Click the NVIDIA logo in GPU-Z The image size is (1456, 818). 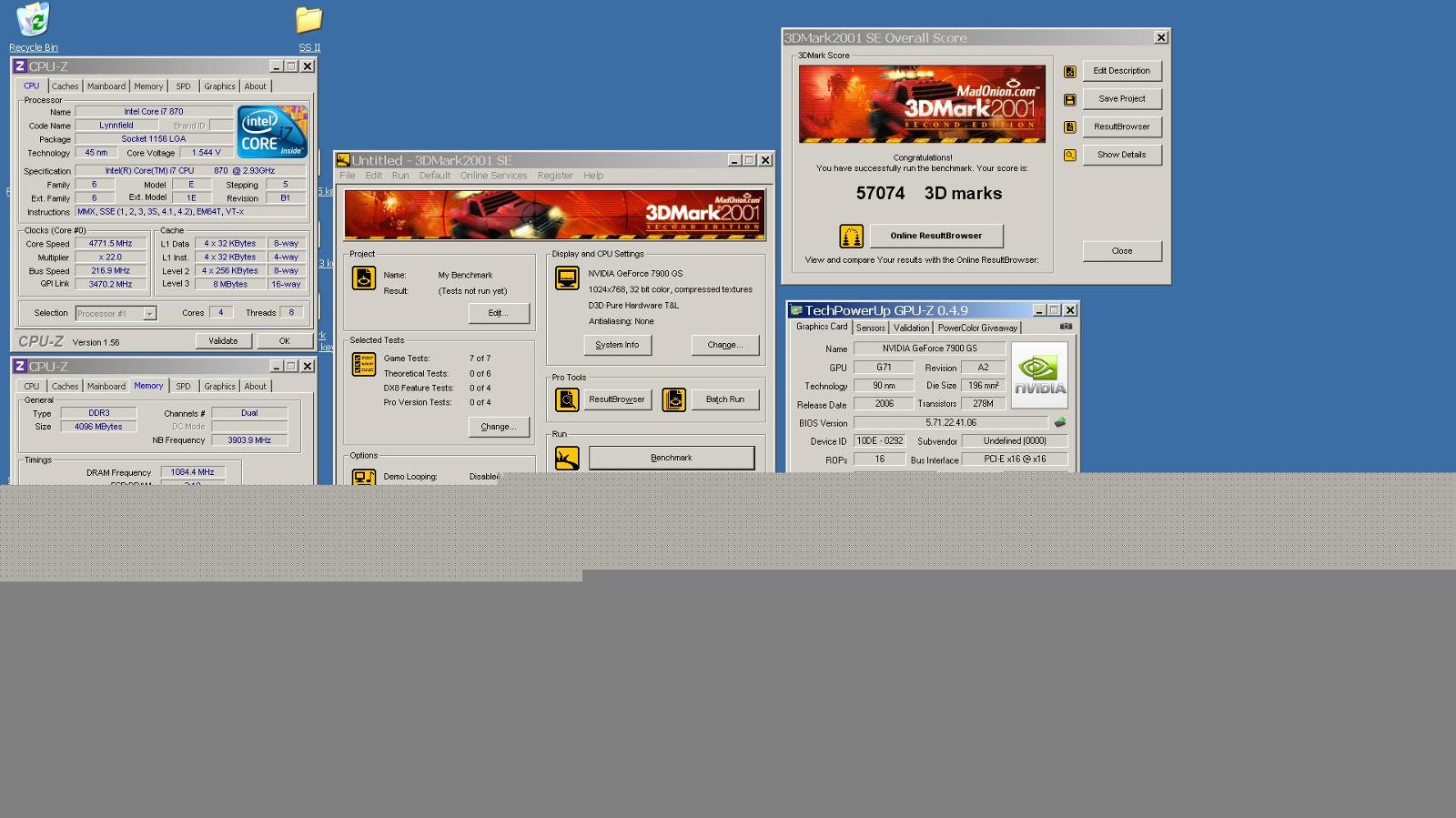click(1039, 376)
